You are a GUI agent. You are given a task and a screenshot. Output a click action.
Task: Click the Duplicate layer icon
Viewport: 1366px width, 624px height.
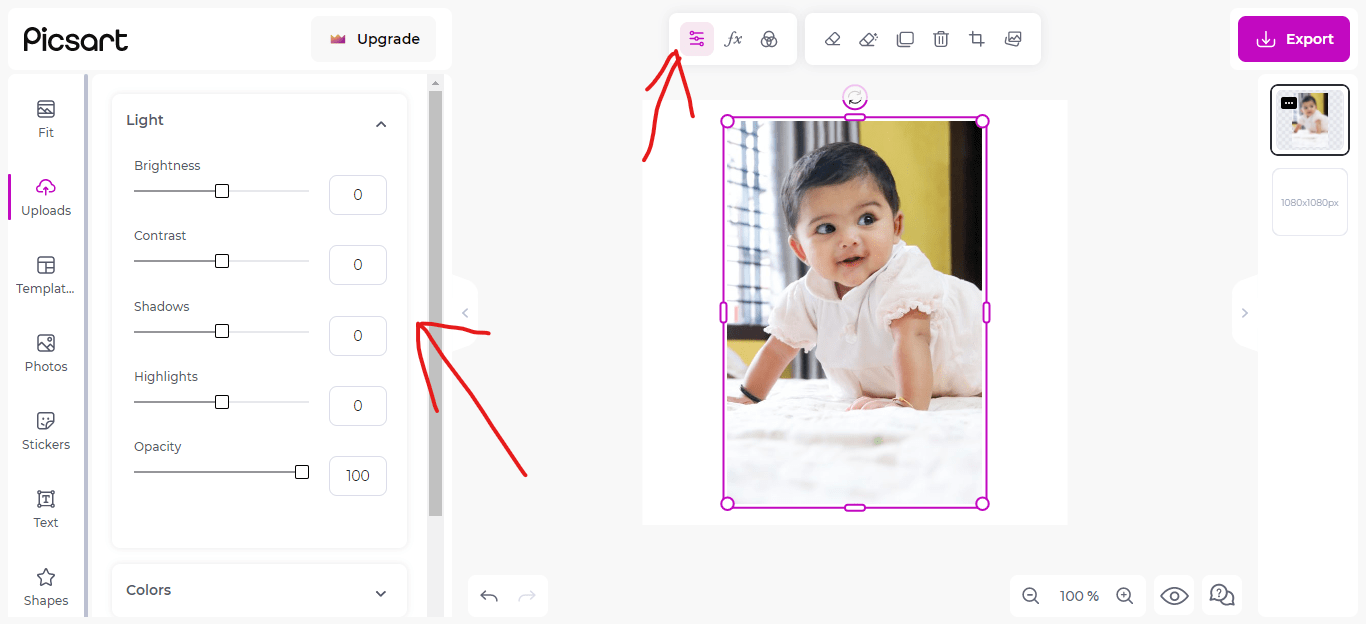pyautogui.click(x=905, y=39)
